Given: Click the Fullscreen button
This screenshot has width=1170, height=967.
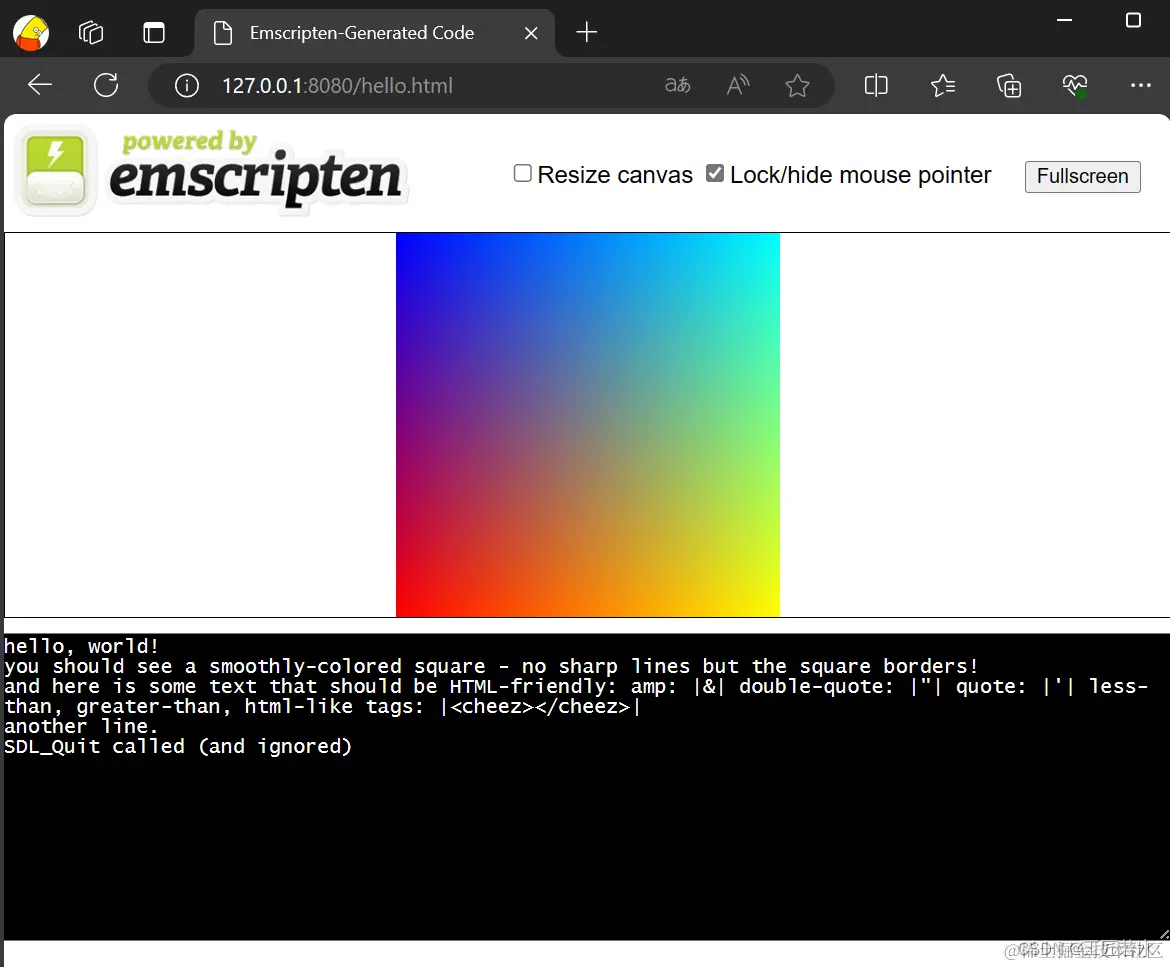Looking at the screenshot, I should click(1082, 177).
